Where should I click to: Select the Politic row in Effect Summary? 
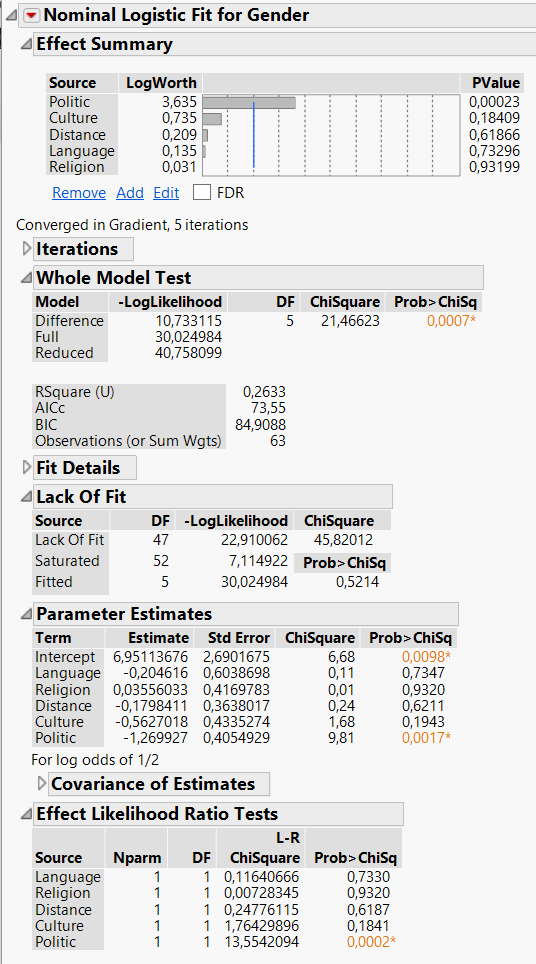click(284, 102)
